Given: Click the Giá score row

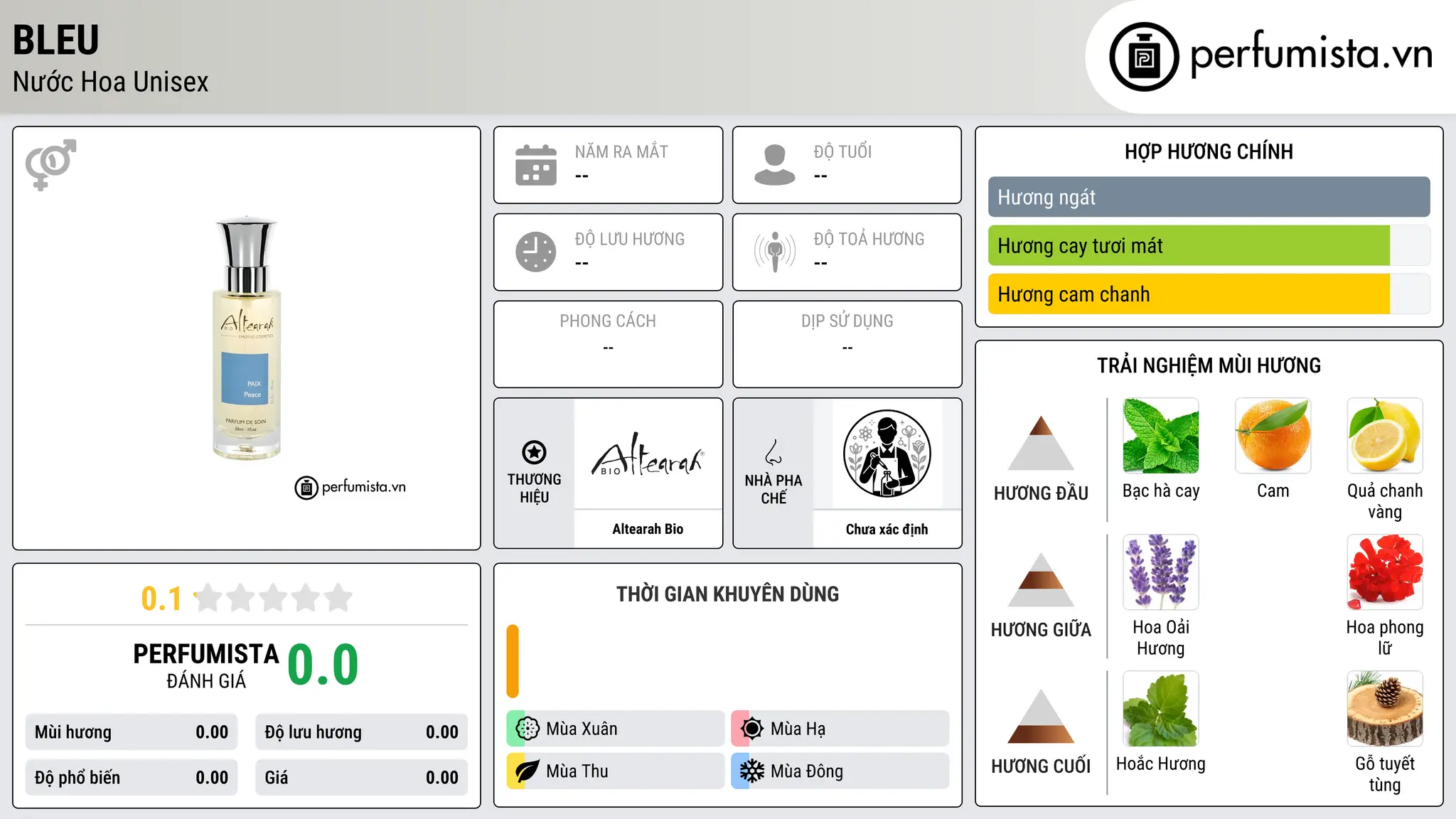Looking at the screenshot, I should (361, 778).
